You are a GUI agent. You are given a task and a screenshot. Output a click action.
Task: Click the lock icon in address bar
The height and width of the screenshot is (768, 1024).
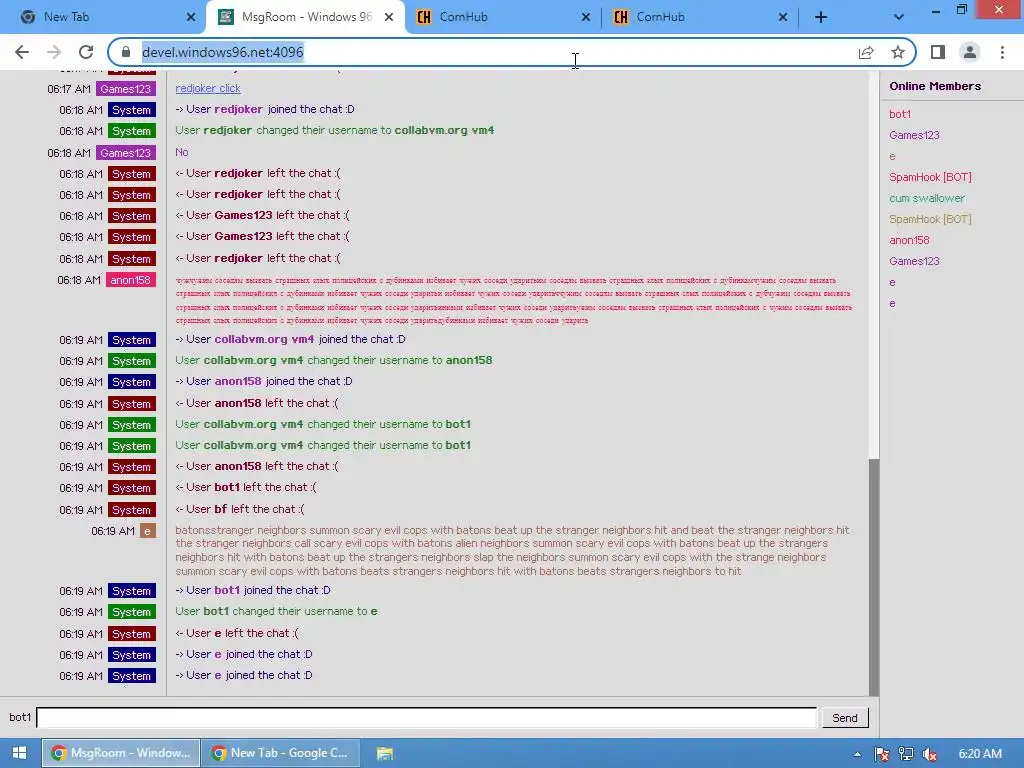[126, 52]
